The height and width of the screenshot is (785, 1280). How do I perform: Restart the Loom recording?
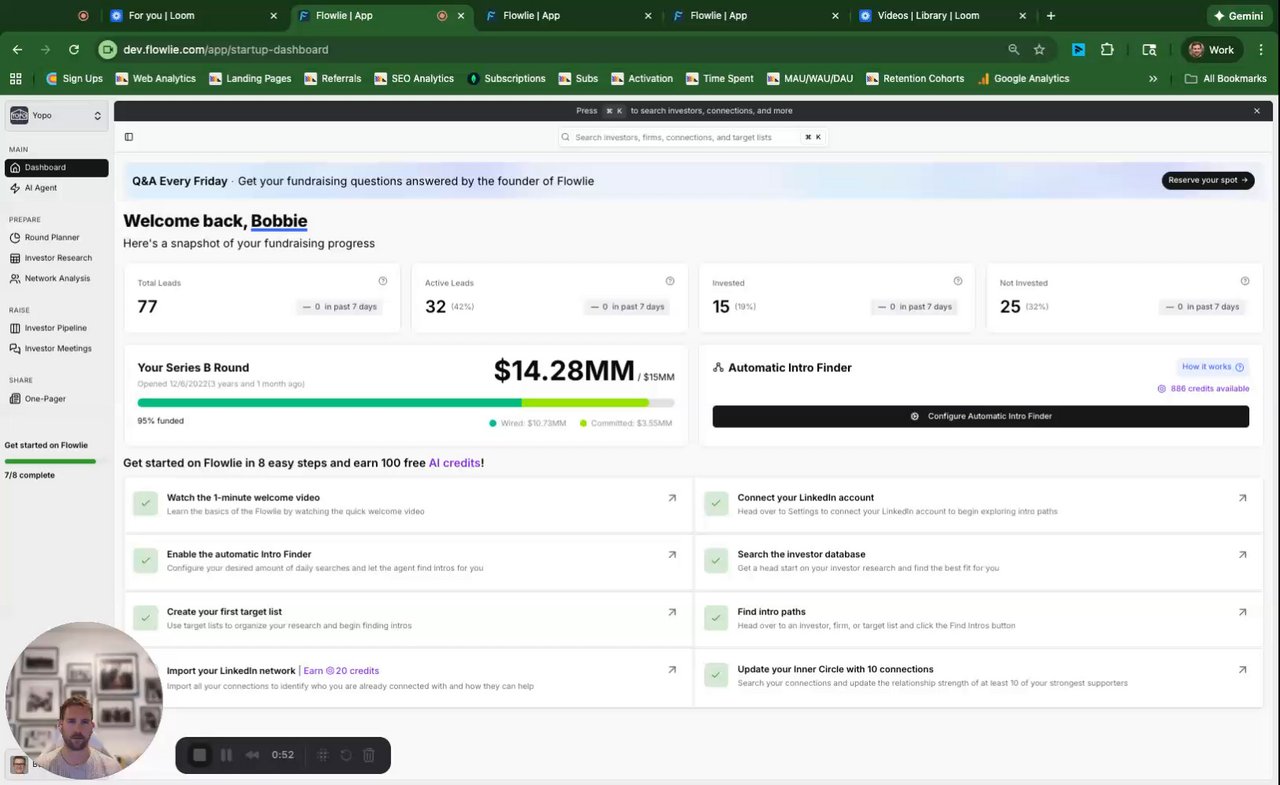(346, 755)
